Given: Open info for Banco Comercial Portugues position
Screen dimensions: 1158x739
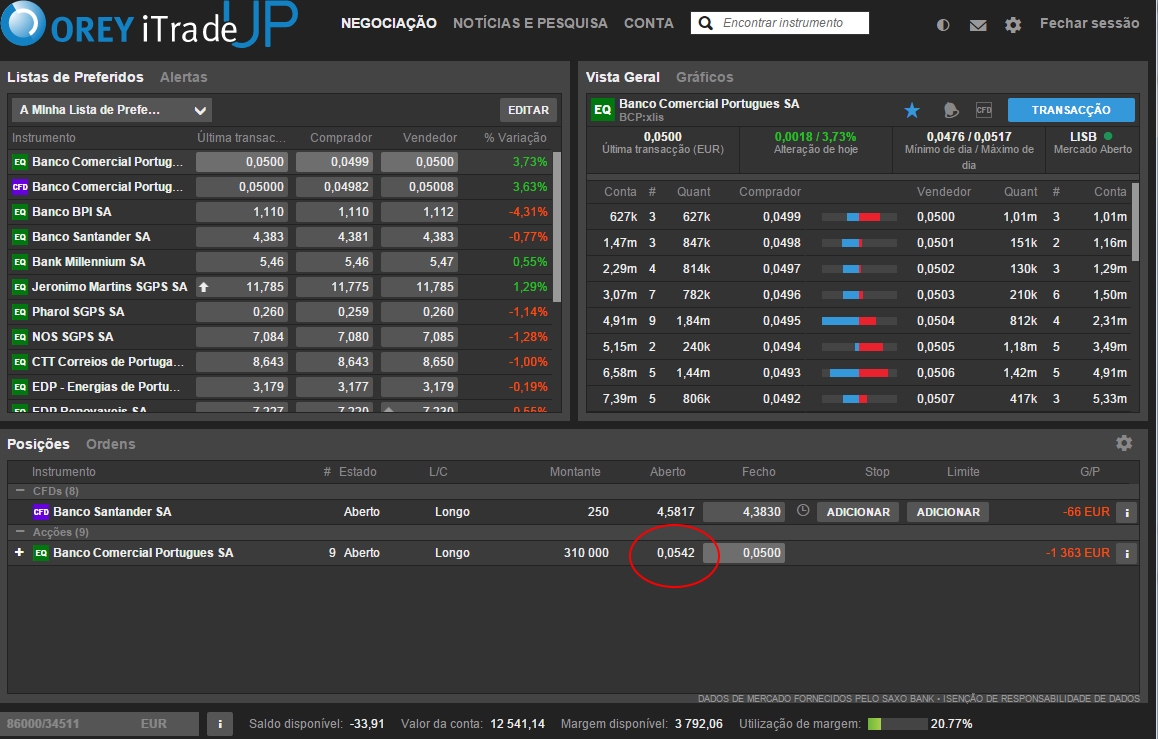Looking at the screenshot, I should [1126, 553].
